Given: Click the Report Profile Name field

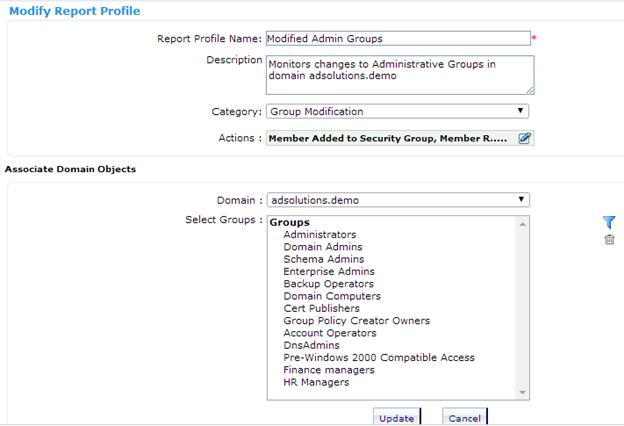Looking at the screenshot, I should pos(398,39).
